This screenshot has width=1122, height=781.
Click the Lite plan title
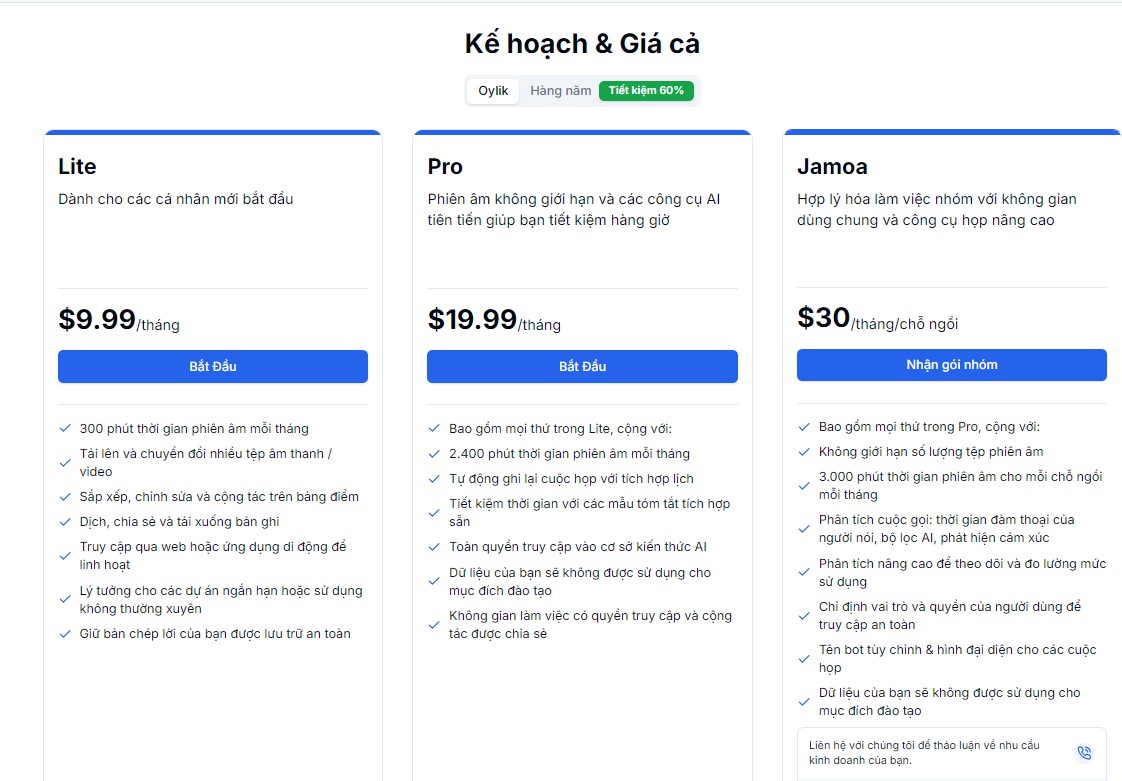[77, 166]
